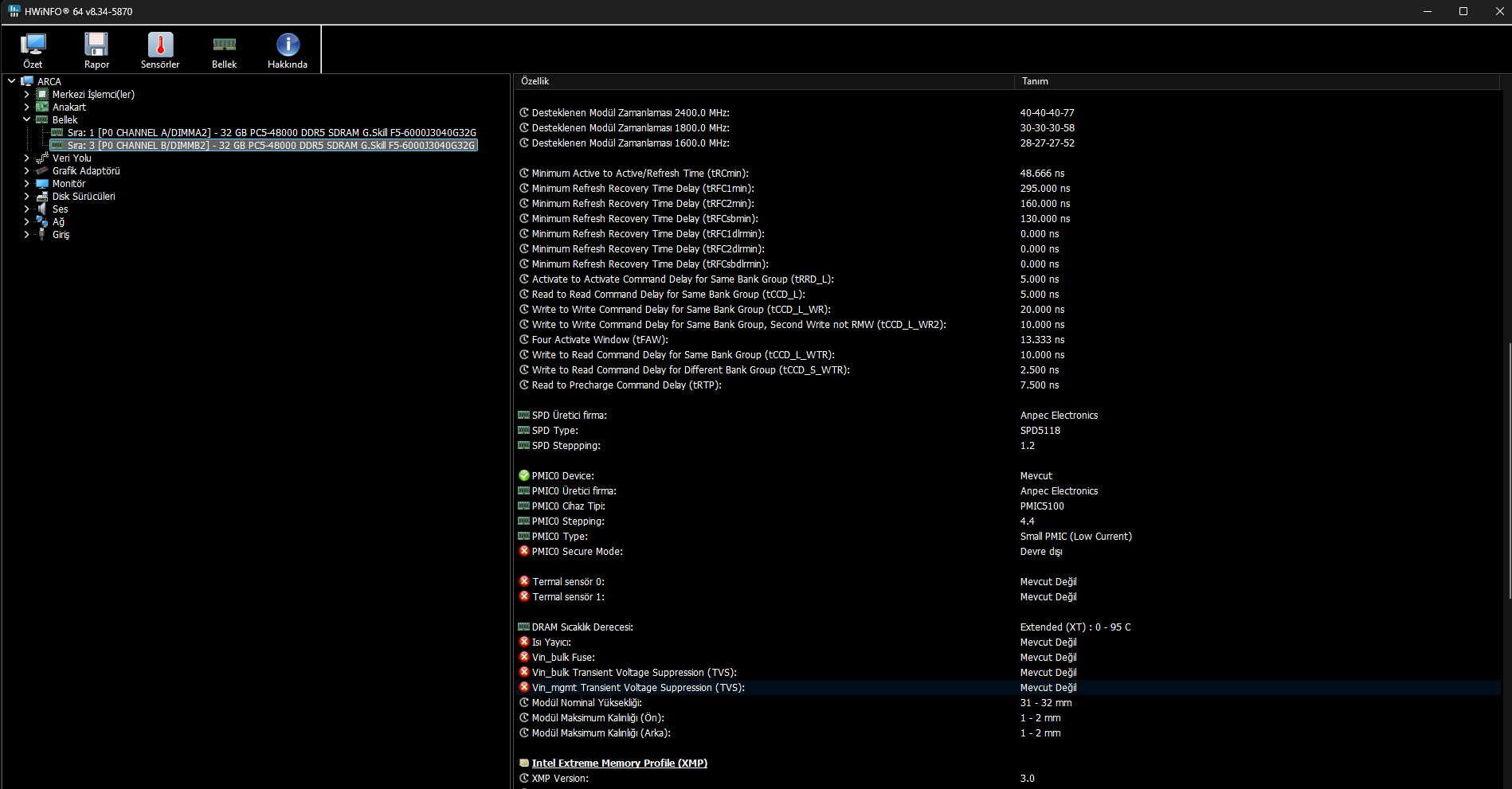Click the Özellik column header
This screenshot has width=1512, height=789.
click(764, 81)
